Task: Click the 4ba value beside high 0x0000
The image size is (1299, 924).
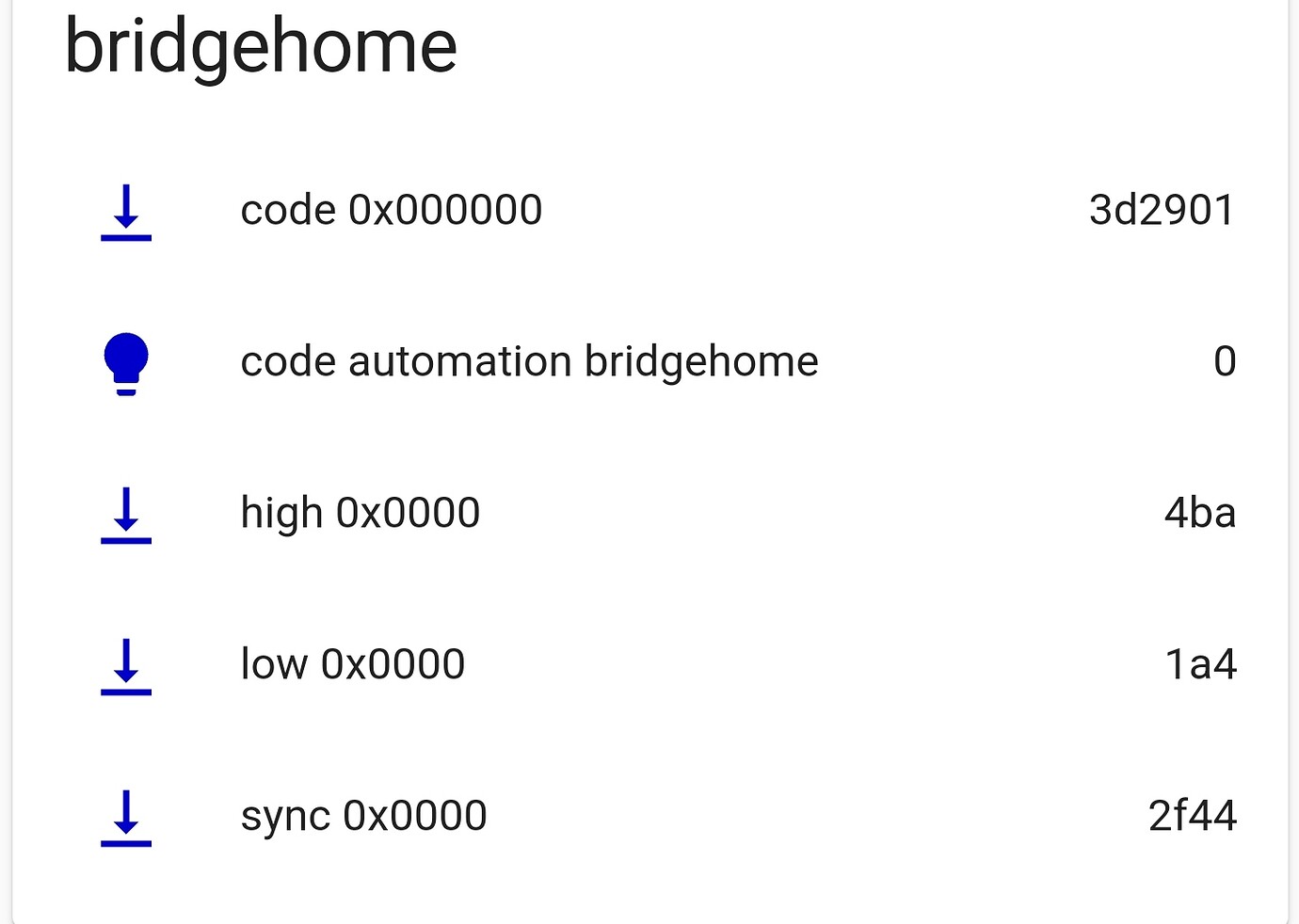Action: 1201,513
